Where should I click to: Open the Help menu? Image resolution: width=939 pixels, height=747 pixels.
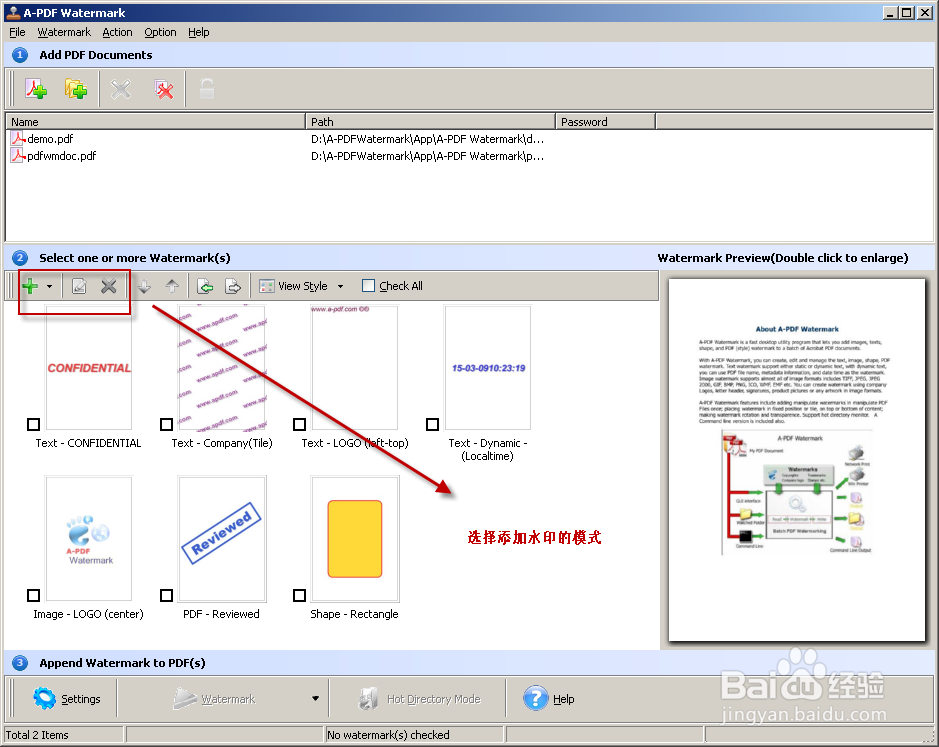click(x=199, y=32)
